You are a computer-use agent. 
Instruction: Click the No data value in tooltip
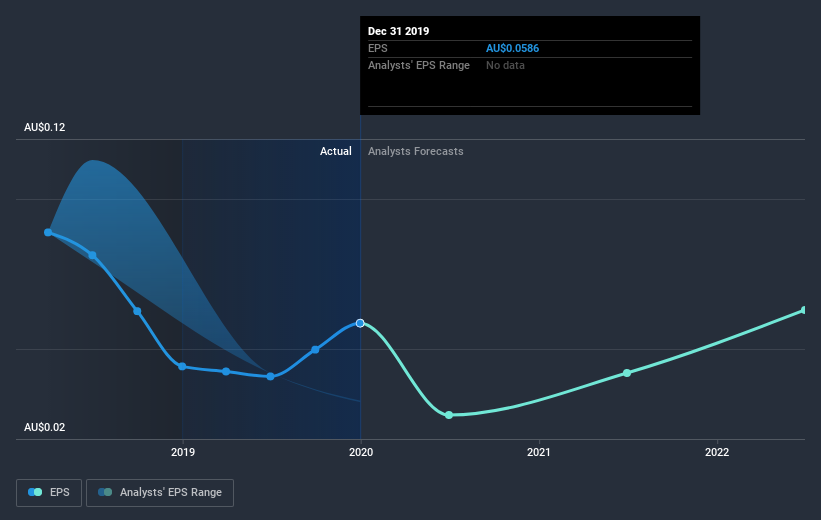point(505,65)
